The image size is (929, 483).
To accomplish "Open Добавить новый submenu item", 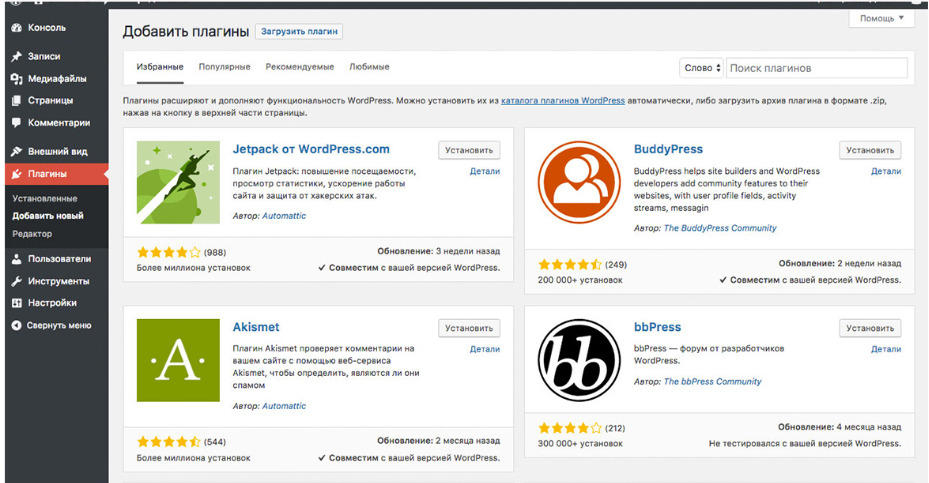I will pyautogui.click(x=48, y=216).
